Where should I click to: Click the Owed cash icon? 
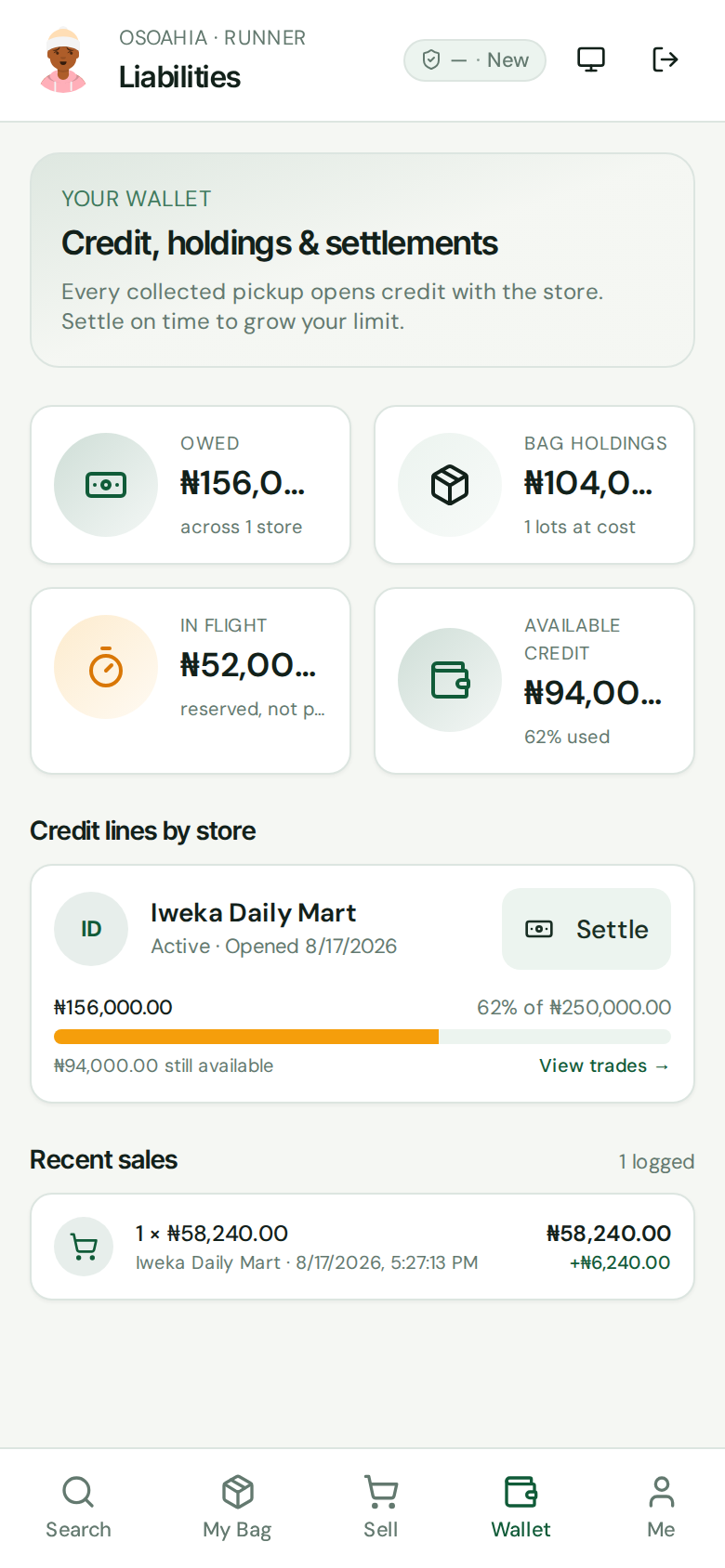[106, 485]
